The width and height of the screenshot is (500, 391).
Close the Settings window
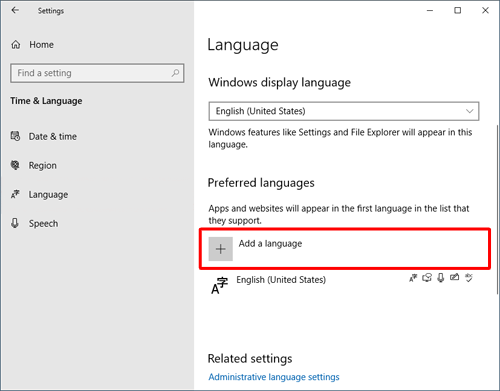485,11
